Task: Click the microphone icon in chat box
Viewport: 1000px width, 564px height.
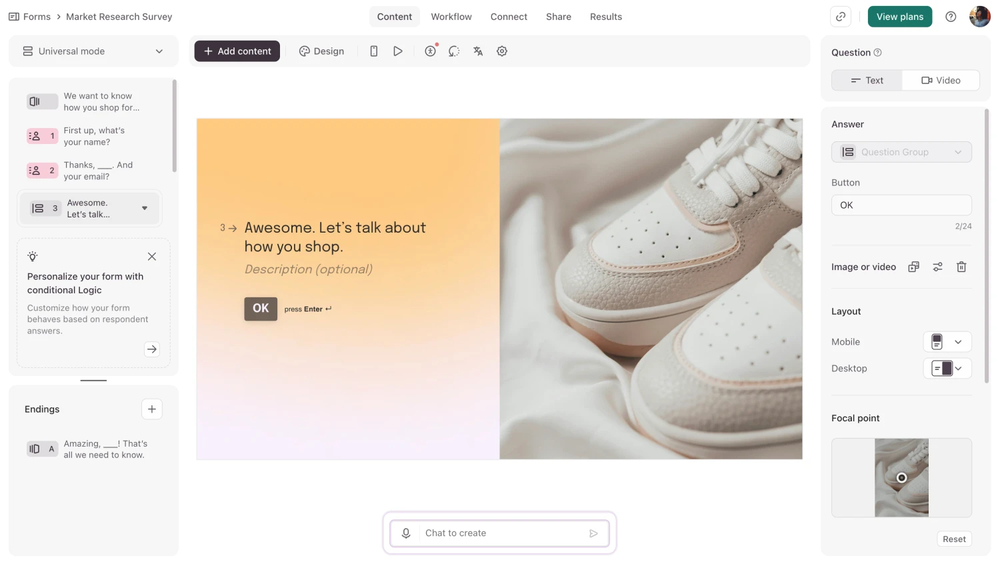Action: pos(406,533)
